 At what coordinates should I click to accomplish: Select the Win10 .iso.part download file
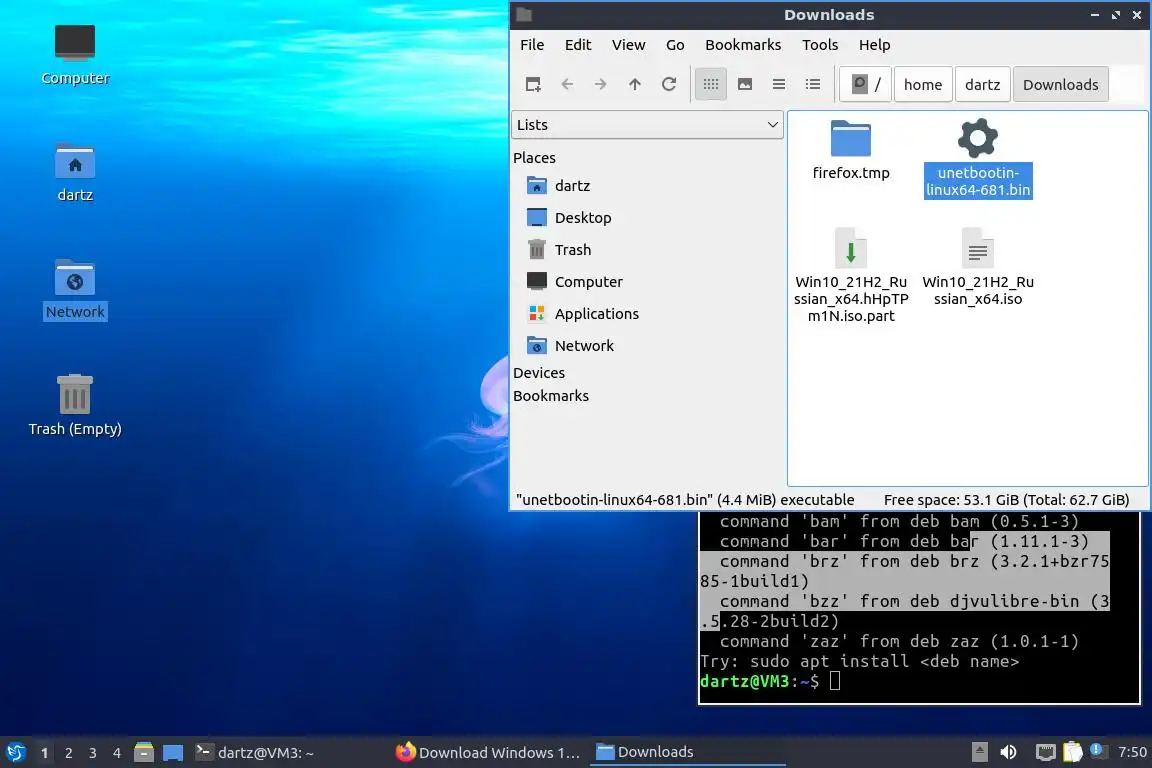(x=851, y=275)
